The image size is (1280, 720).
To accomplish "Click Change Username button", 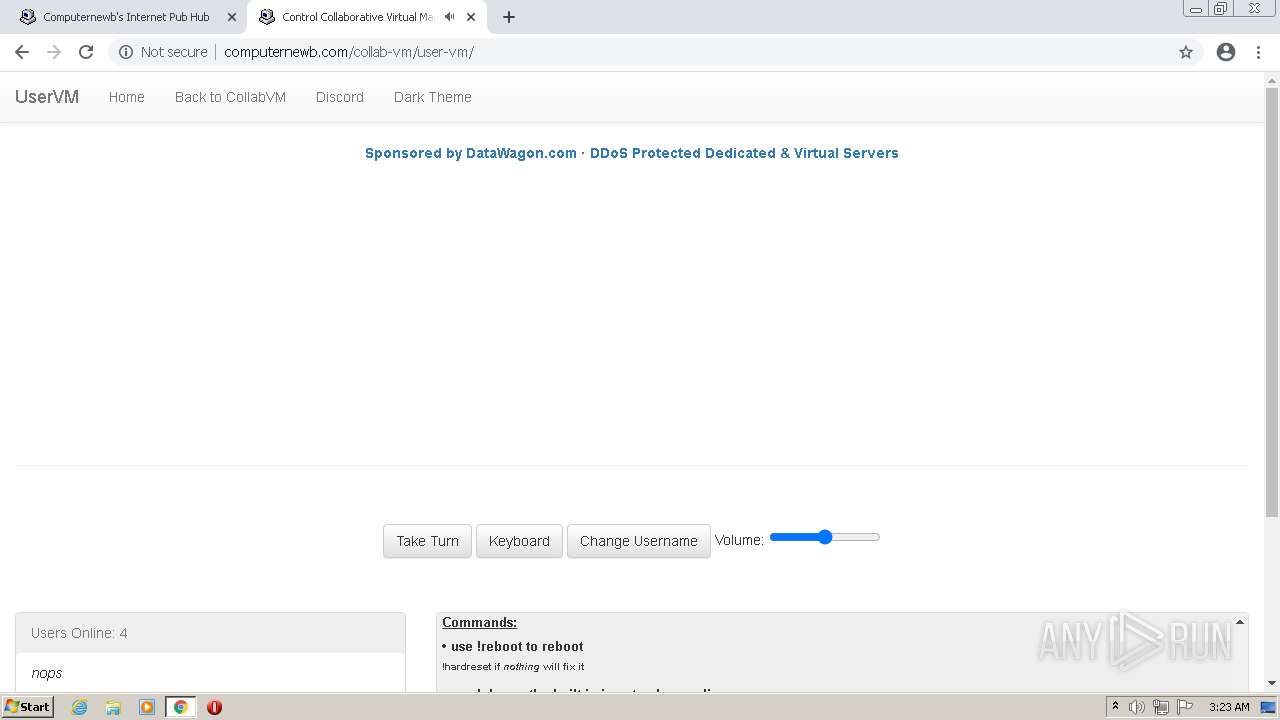I will coord(638,541).
